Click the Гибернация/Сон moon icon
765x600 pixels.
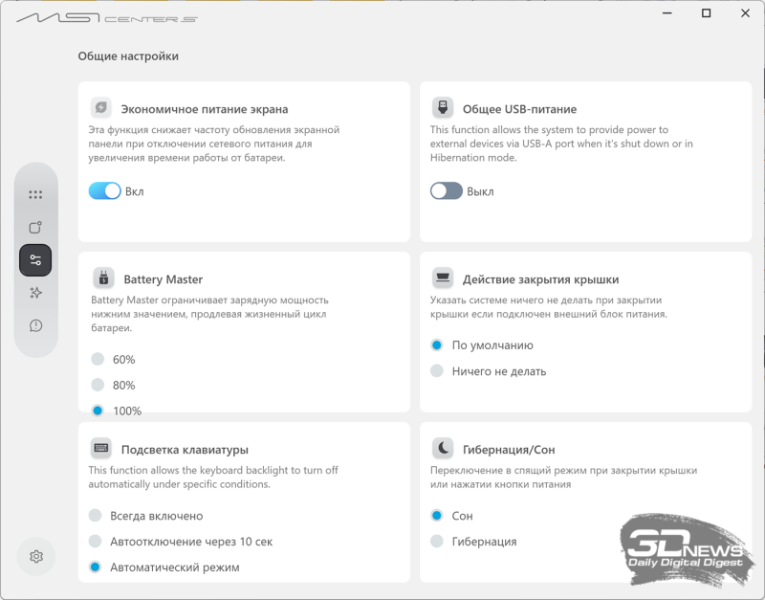pos(443,448)
